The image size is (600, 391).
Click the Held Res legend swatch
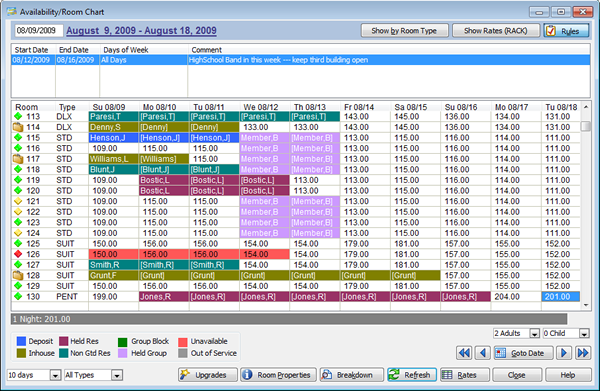click(x=64, y=341)
